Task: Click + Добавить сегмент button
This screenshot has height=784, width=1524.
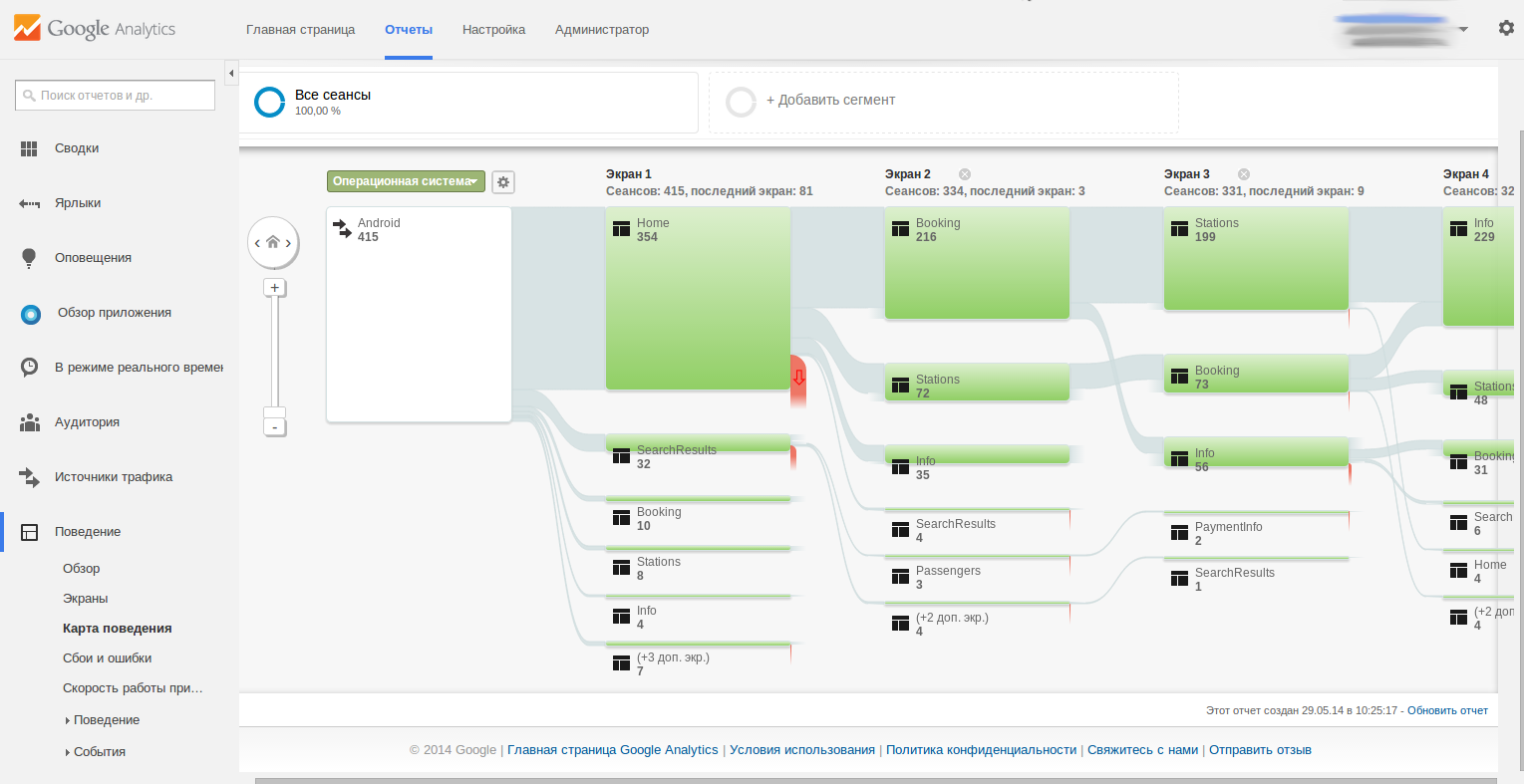Action: pyautogui.click(x=830, y=101)
